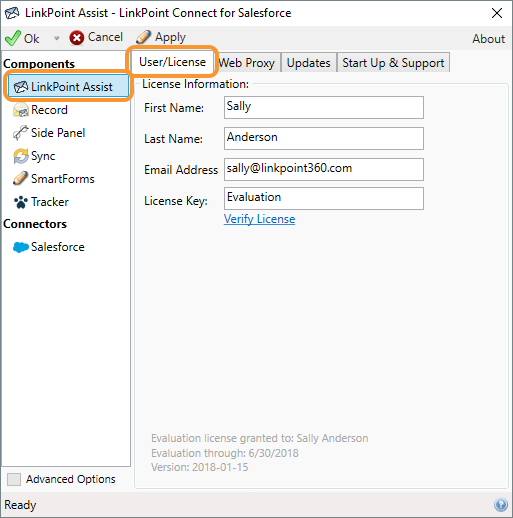Open the Start Up & Support tab
513x518 pixels.
click(x=393, y=63)
